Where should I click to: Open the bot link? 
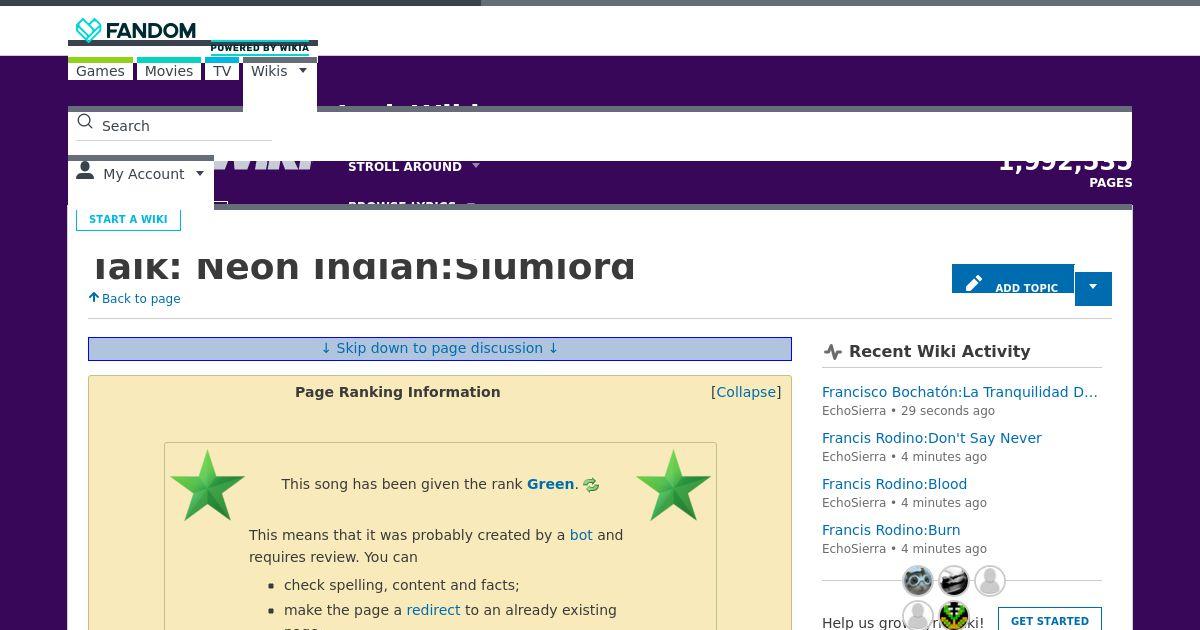[581, 535]
